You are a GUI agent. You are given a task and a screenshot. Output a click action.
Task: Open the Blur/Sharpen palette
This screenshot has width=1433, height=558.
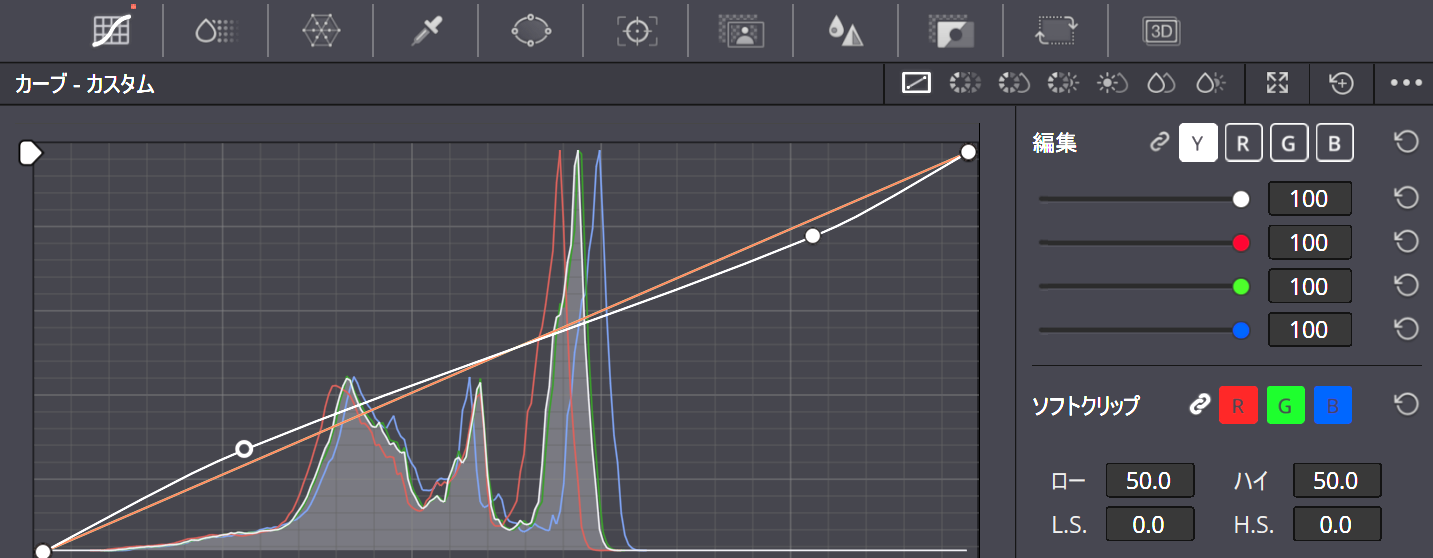point(845,31)
